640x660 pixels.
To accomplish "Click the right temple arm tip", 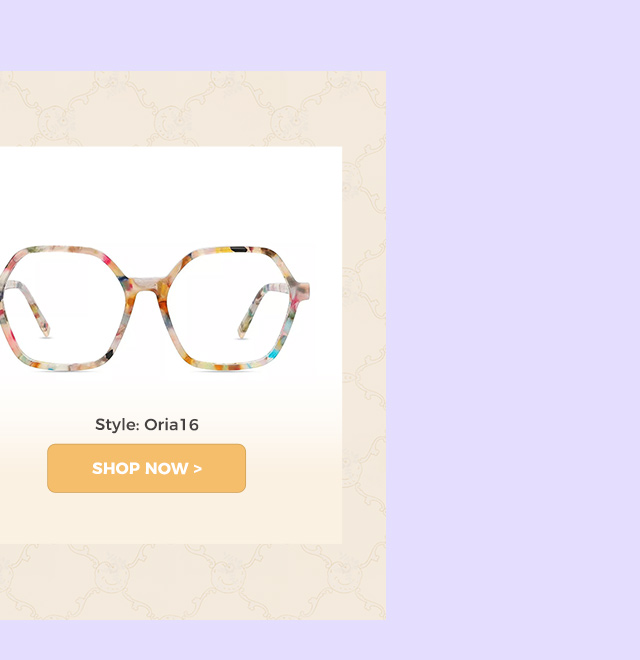I will (x=242, y=334).
